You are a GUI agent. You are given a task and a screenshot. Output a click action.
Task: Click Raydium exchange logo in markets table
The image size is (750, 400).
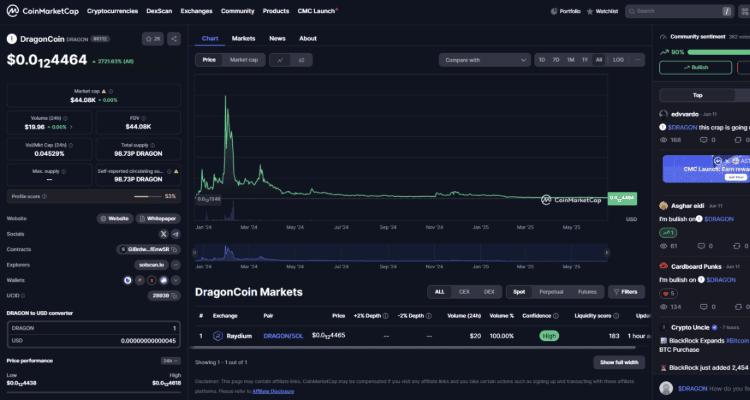[218, 336]
